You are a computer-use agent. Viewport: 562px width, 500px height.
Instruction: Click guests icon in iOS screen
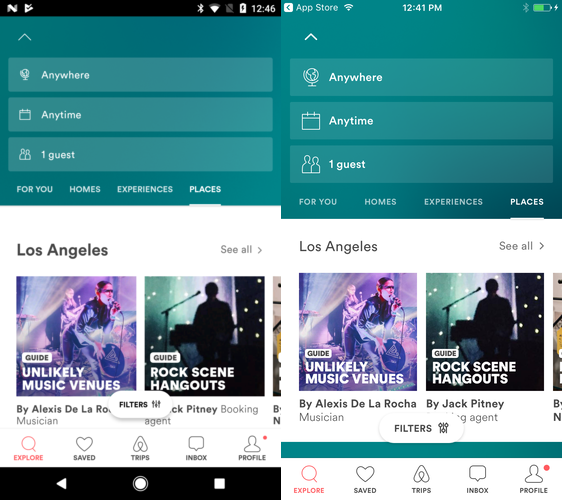pos(311,164)
